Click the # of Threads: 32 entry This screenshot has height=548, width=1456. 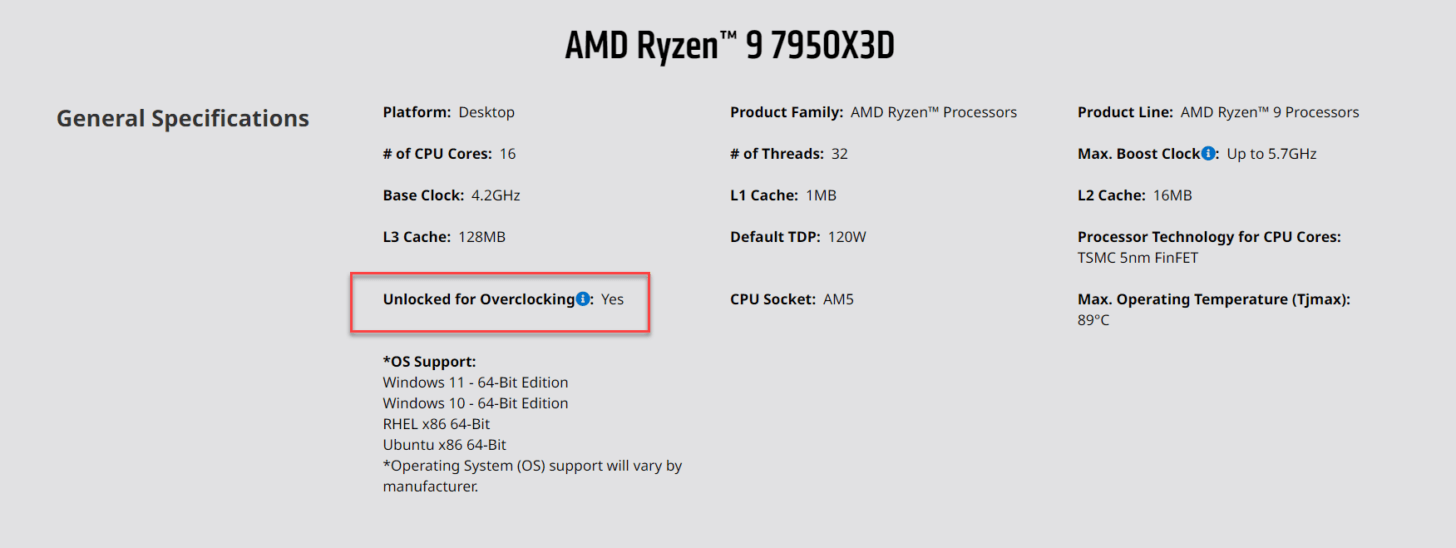tap(789, 154)
